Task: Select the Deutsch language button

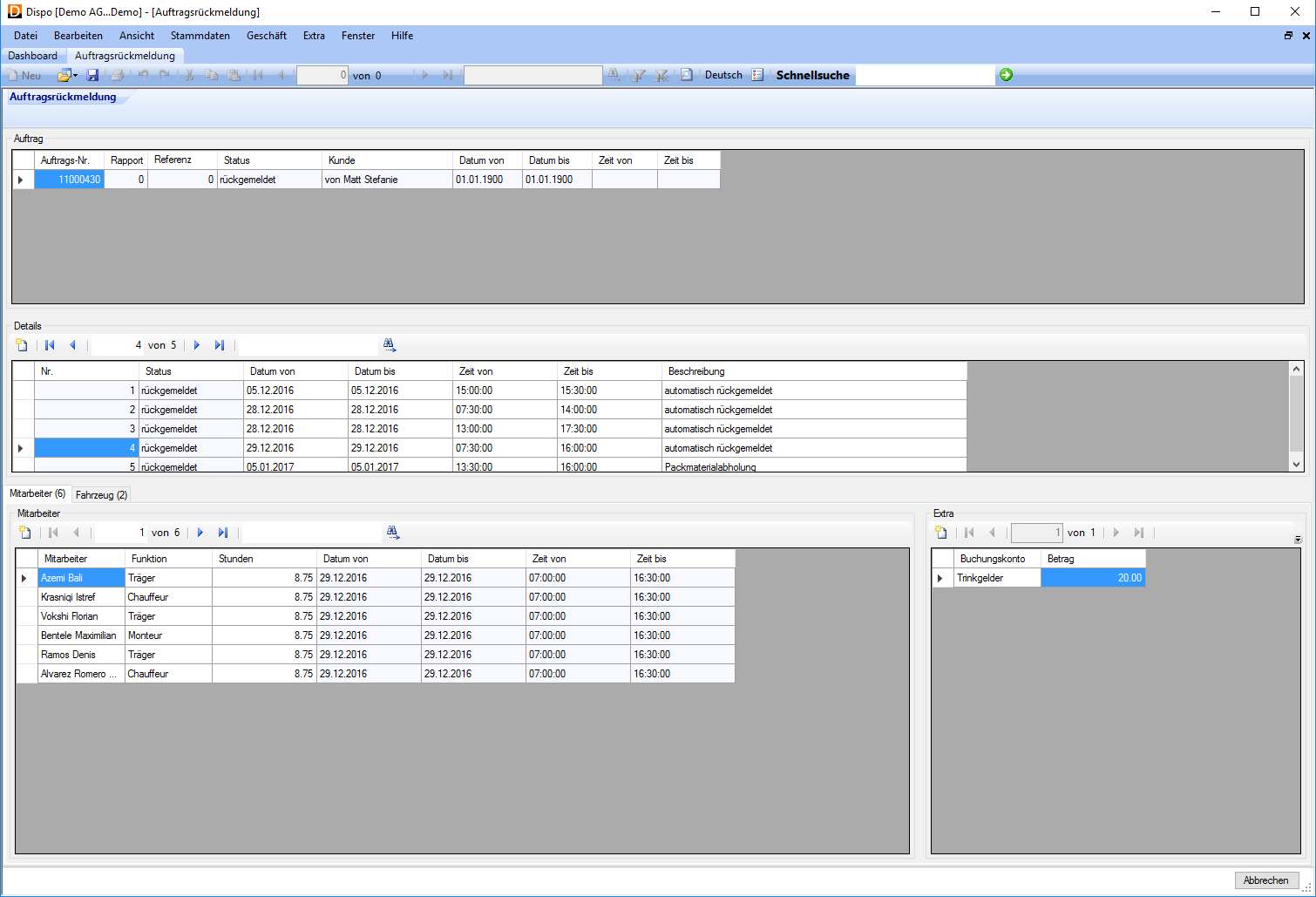Action: coord(723,75)
